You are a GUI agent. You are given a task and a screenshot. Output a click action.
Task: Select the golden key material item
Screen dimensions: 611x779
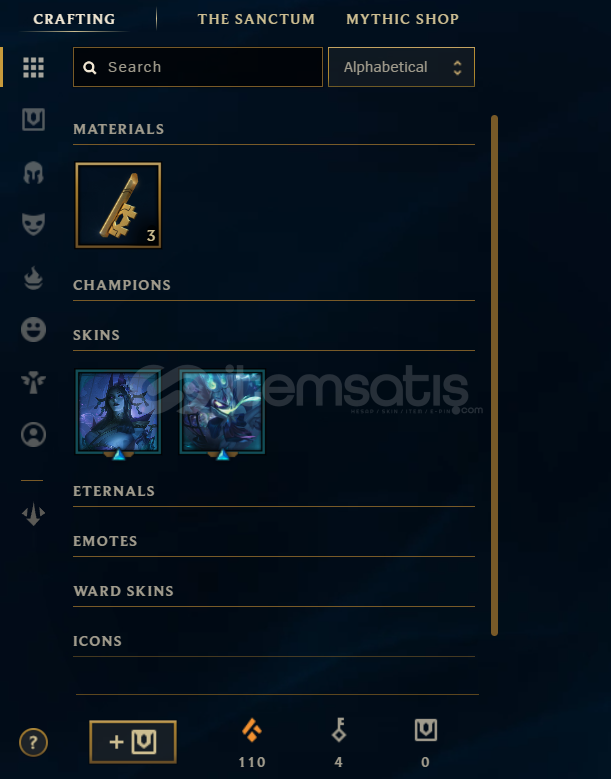point(118,205)
